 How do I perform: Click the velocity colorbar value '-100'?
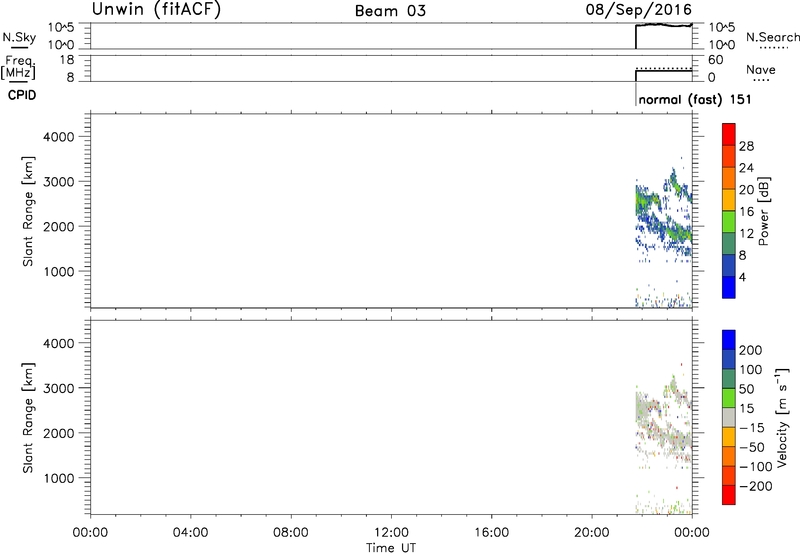755,467
